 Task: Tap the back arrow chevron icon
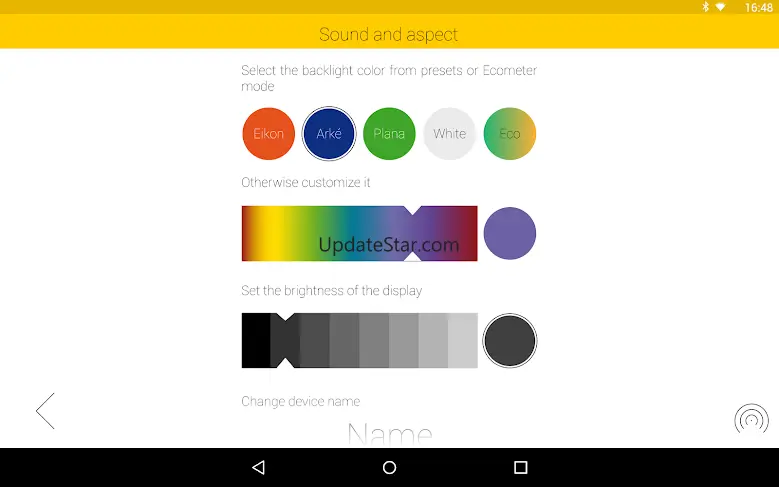point(45,411)
